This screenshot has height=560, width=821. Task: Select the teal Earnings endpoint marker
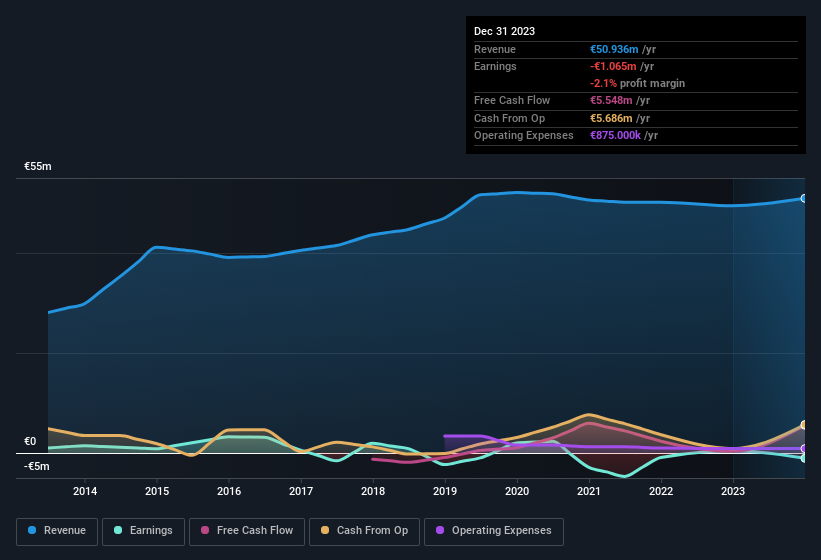coord(804,458)
